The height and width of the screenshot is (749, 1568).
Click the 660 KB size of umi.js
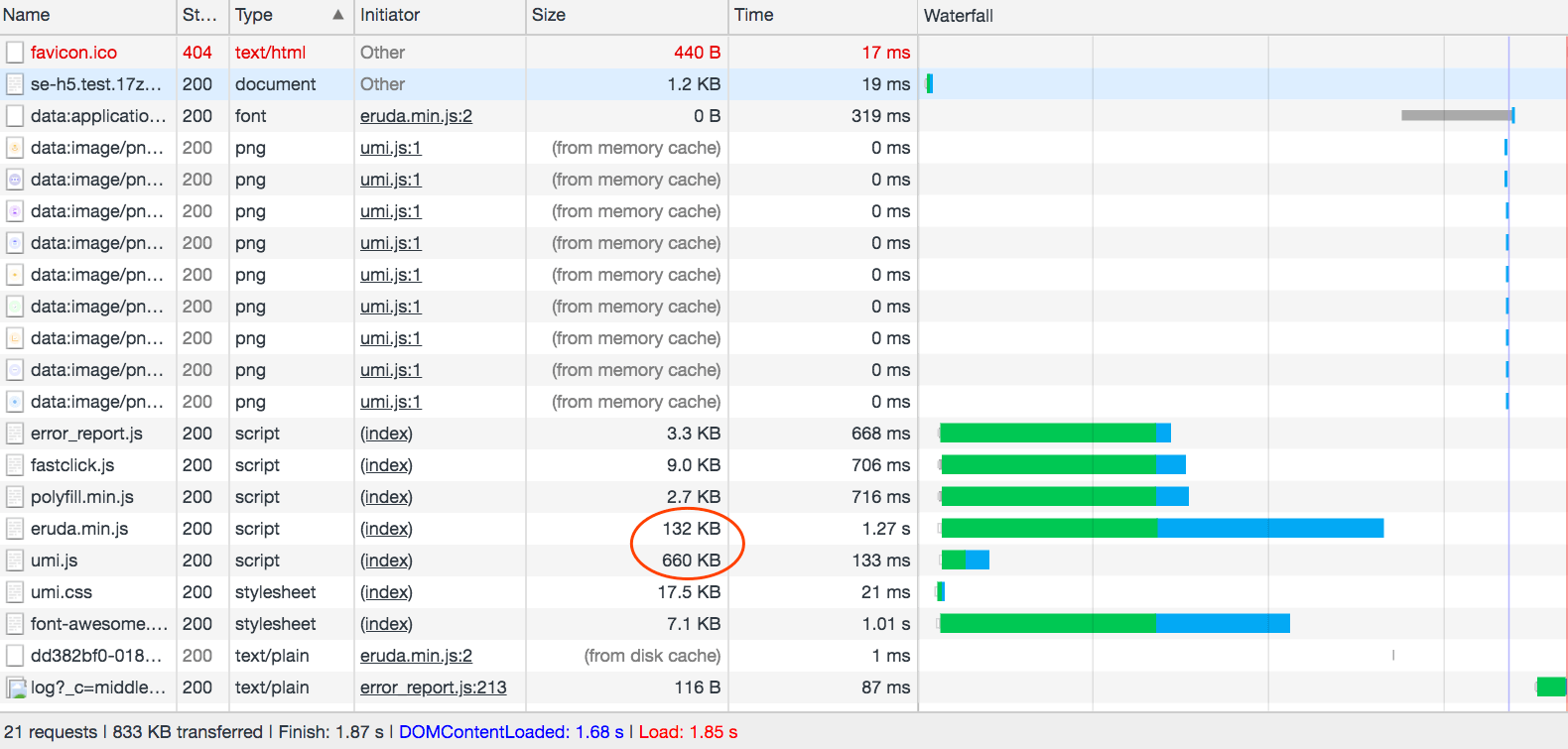(692, 561)
